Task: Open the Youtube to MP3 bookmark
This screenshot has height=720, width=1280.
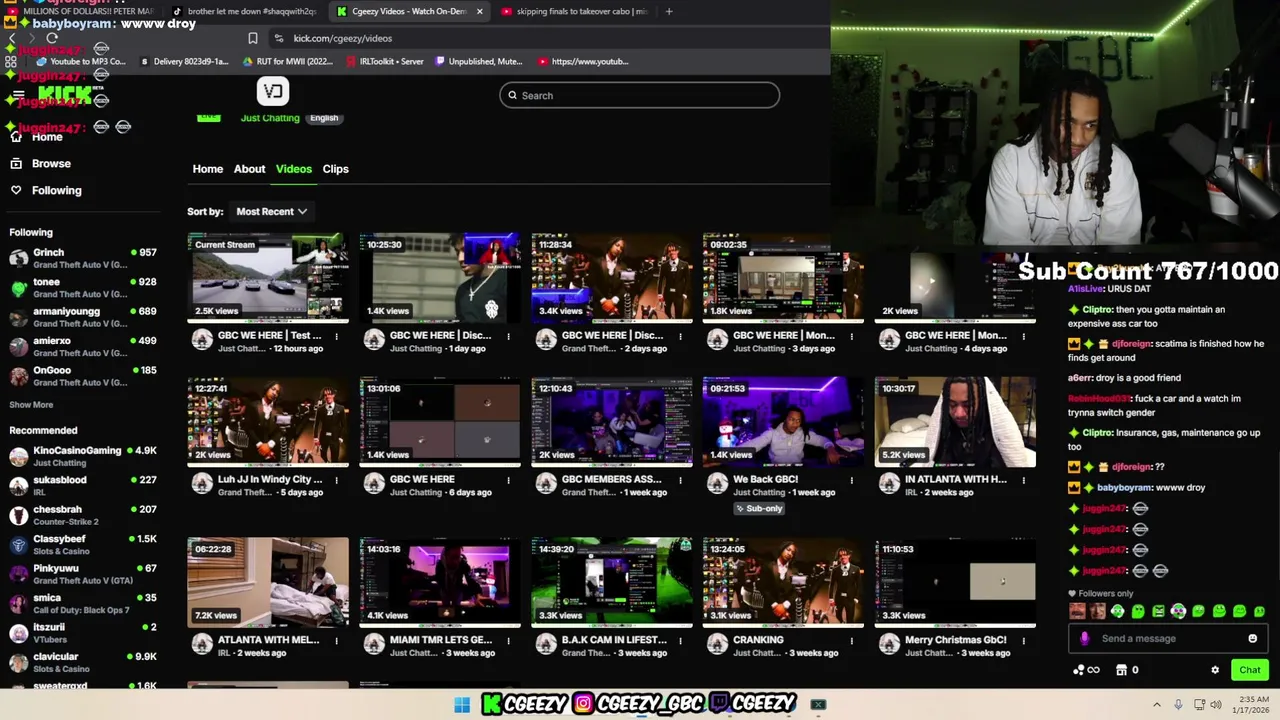Action: pos(80,61)
